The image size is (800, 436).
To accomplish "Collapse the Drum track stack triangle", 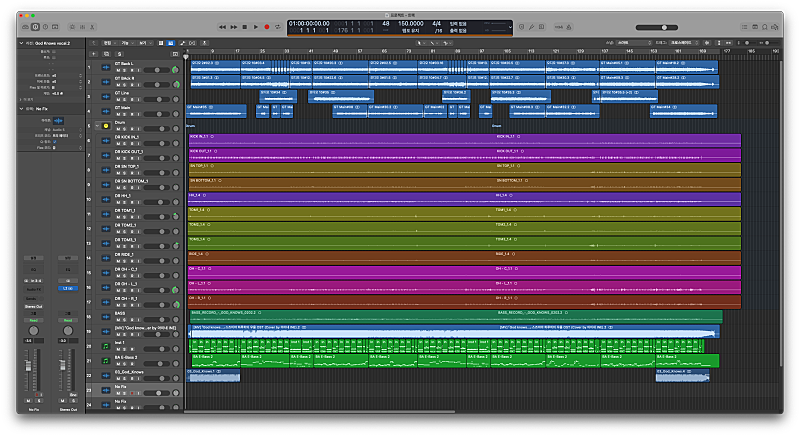I will 97,126.
